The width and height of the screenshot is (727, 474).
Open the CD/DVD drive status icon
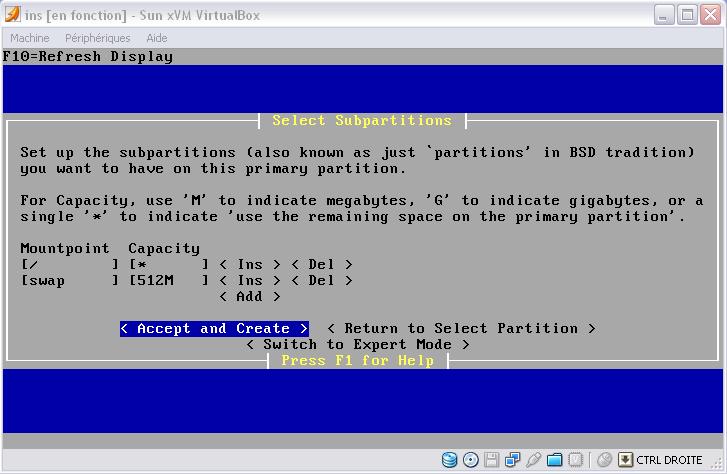(x=471, y=461)
